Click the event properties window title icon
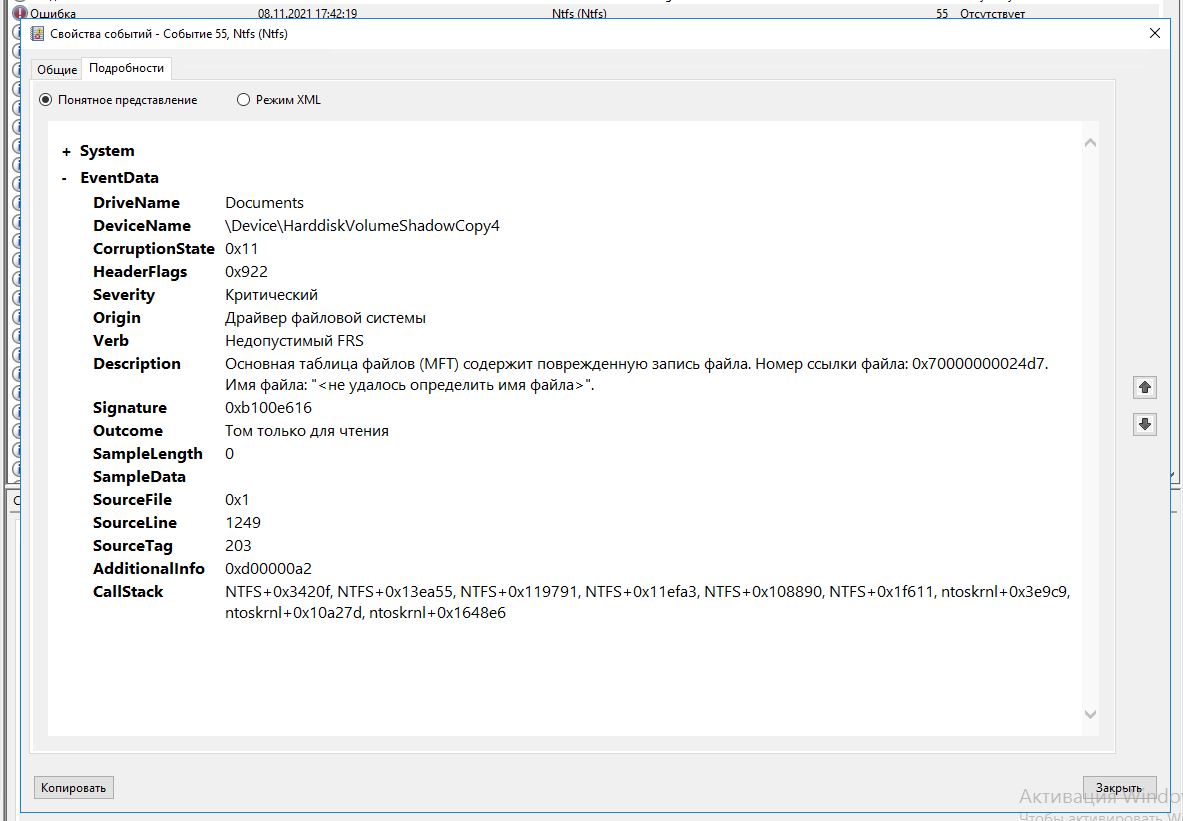 36,33
